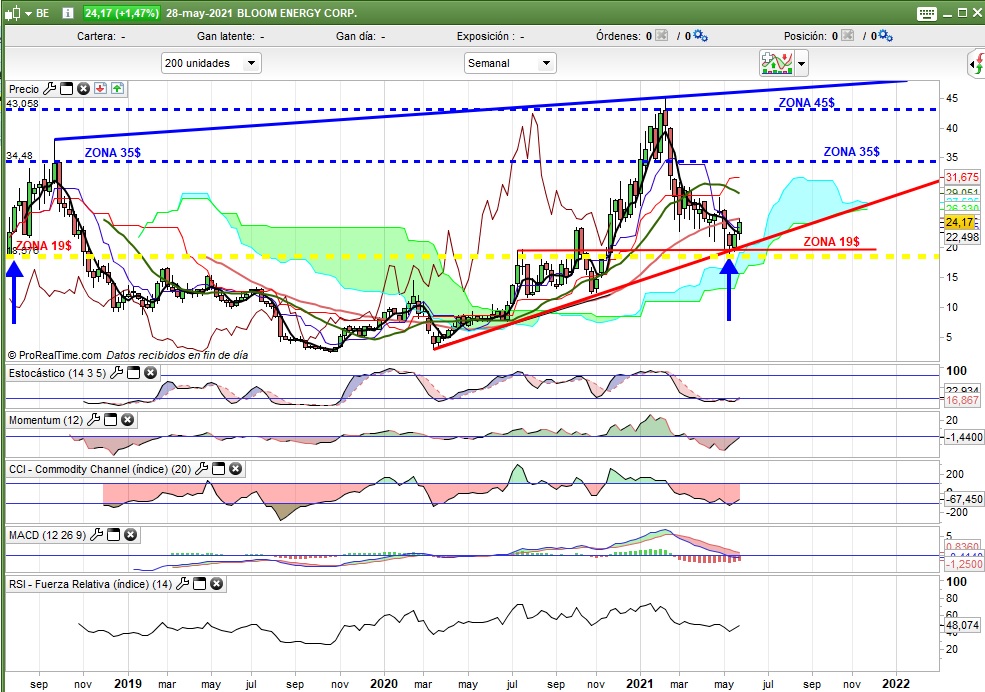The height and width of the screenshot is (692, 985).
Task: Click the 2022 label on time axis
Action: [896, 684]
